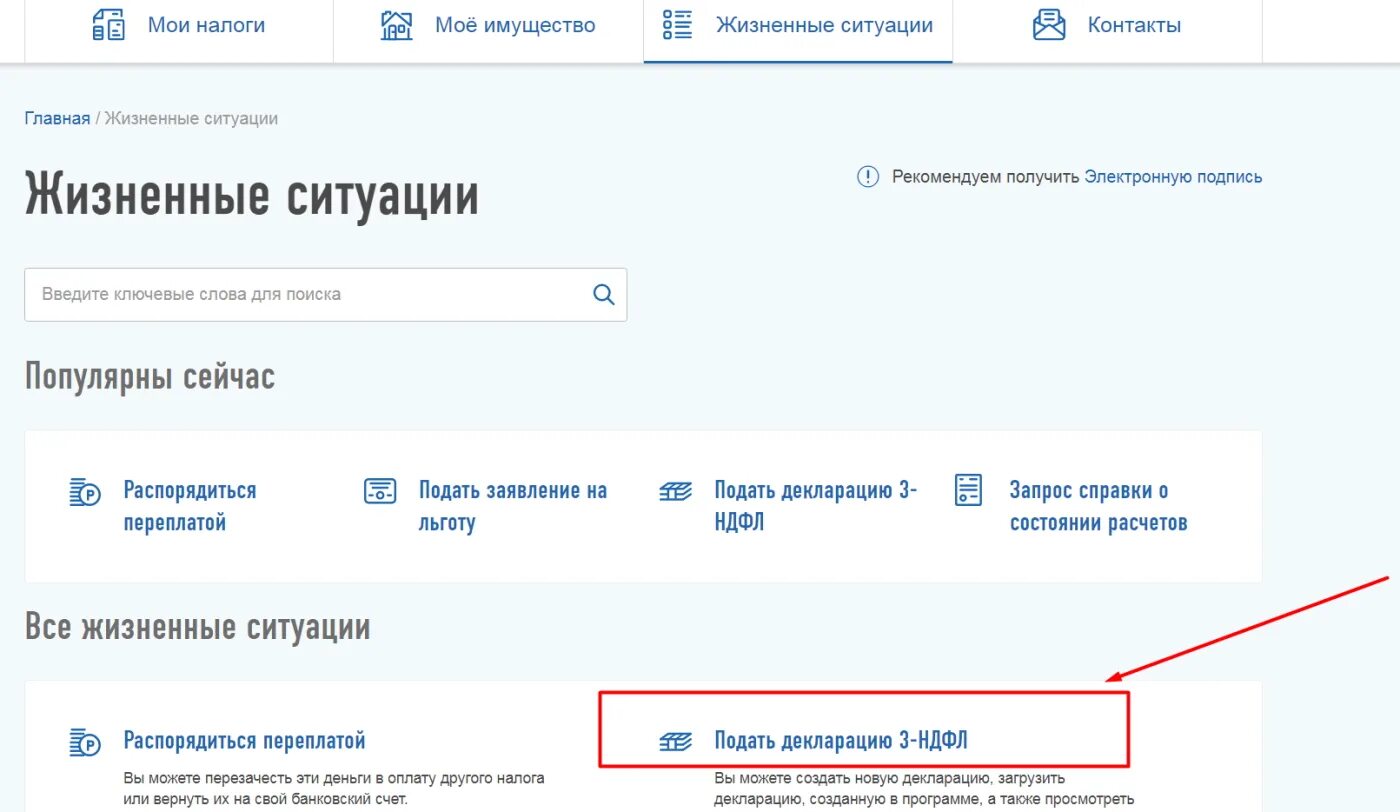Open popular Подать декларацию 3-НДФЛ link
This screenshot has height=812, width=1400.
[815, 506]
